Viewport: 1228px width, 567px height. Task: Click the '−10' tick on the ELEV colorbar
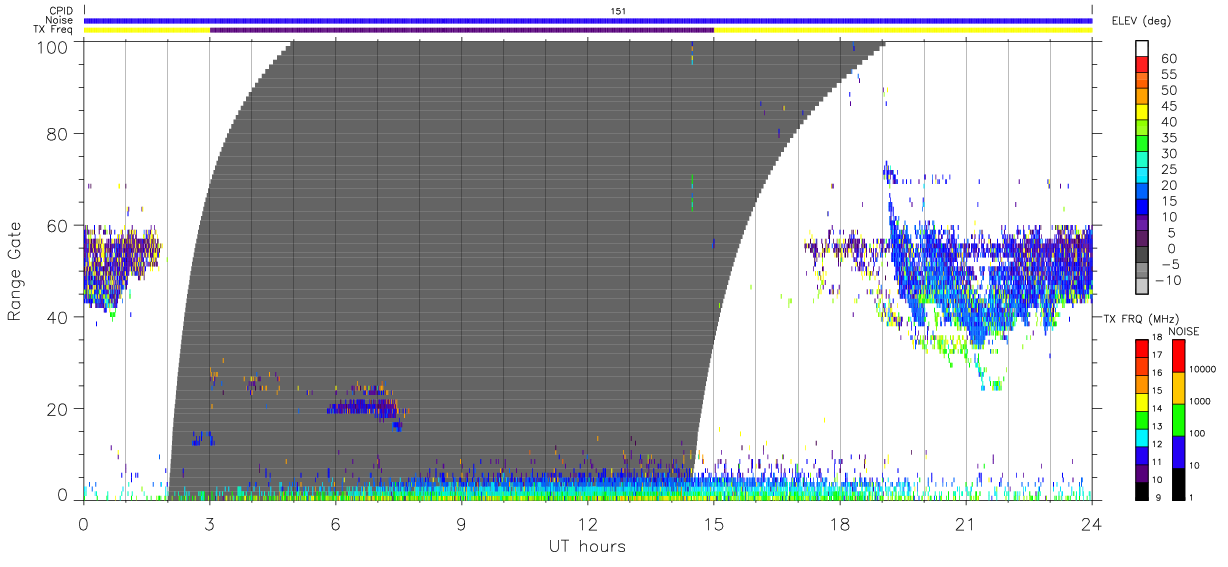pos(1166,280)
